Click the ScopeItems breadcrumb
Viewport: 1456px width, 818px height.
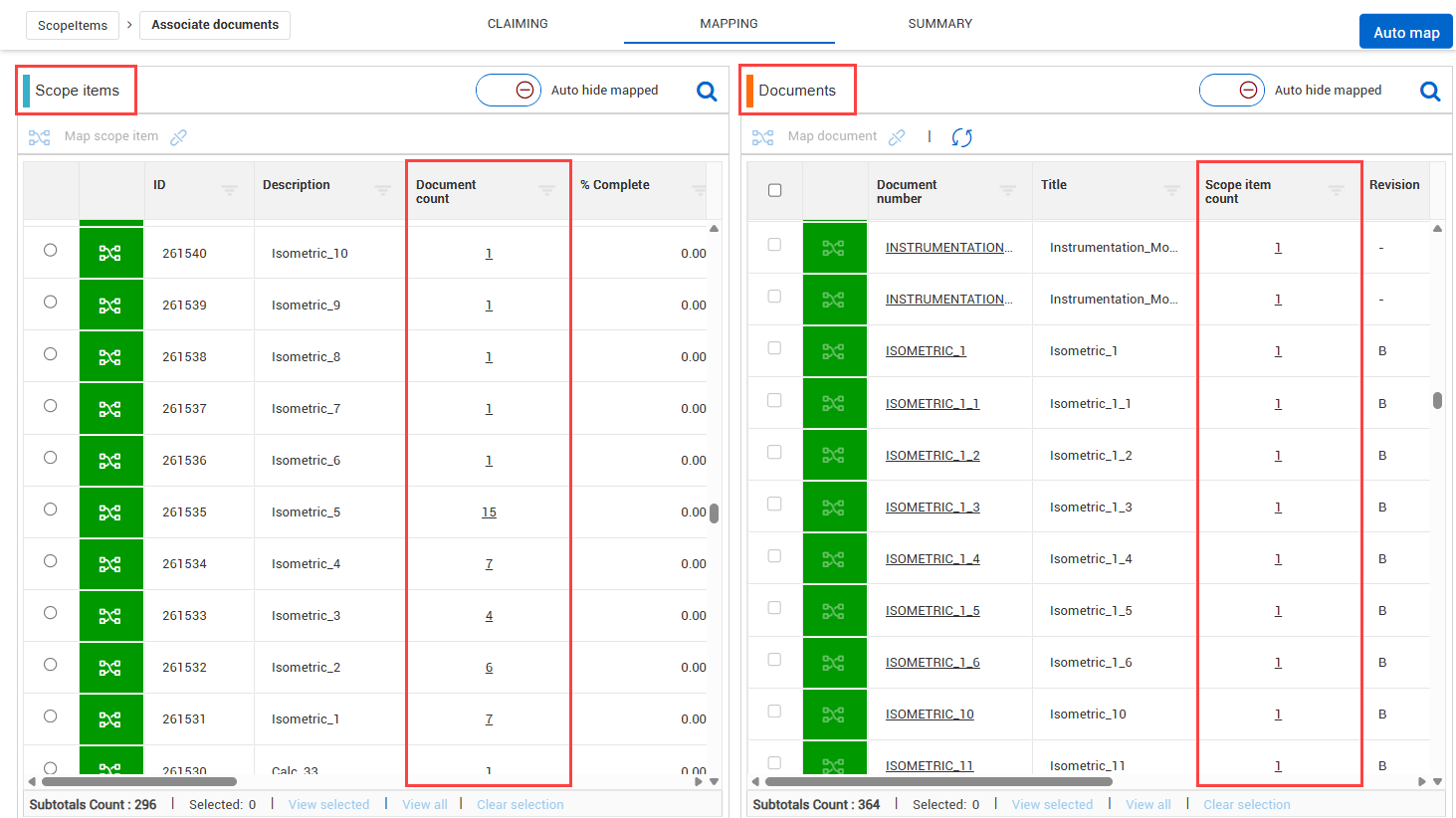73,25
